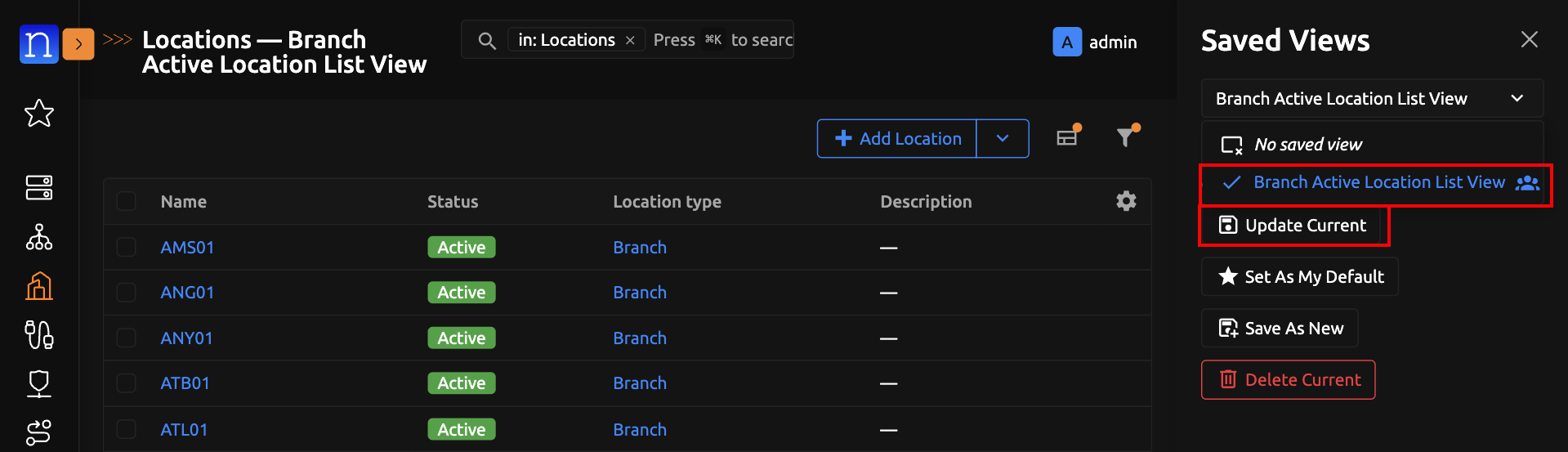
Task: Click the favorites star icon in sidebar
Action: click(x=38, y=113)
